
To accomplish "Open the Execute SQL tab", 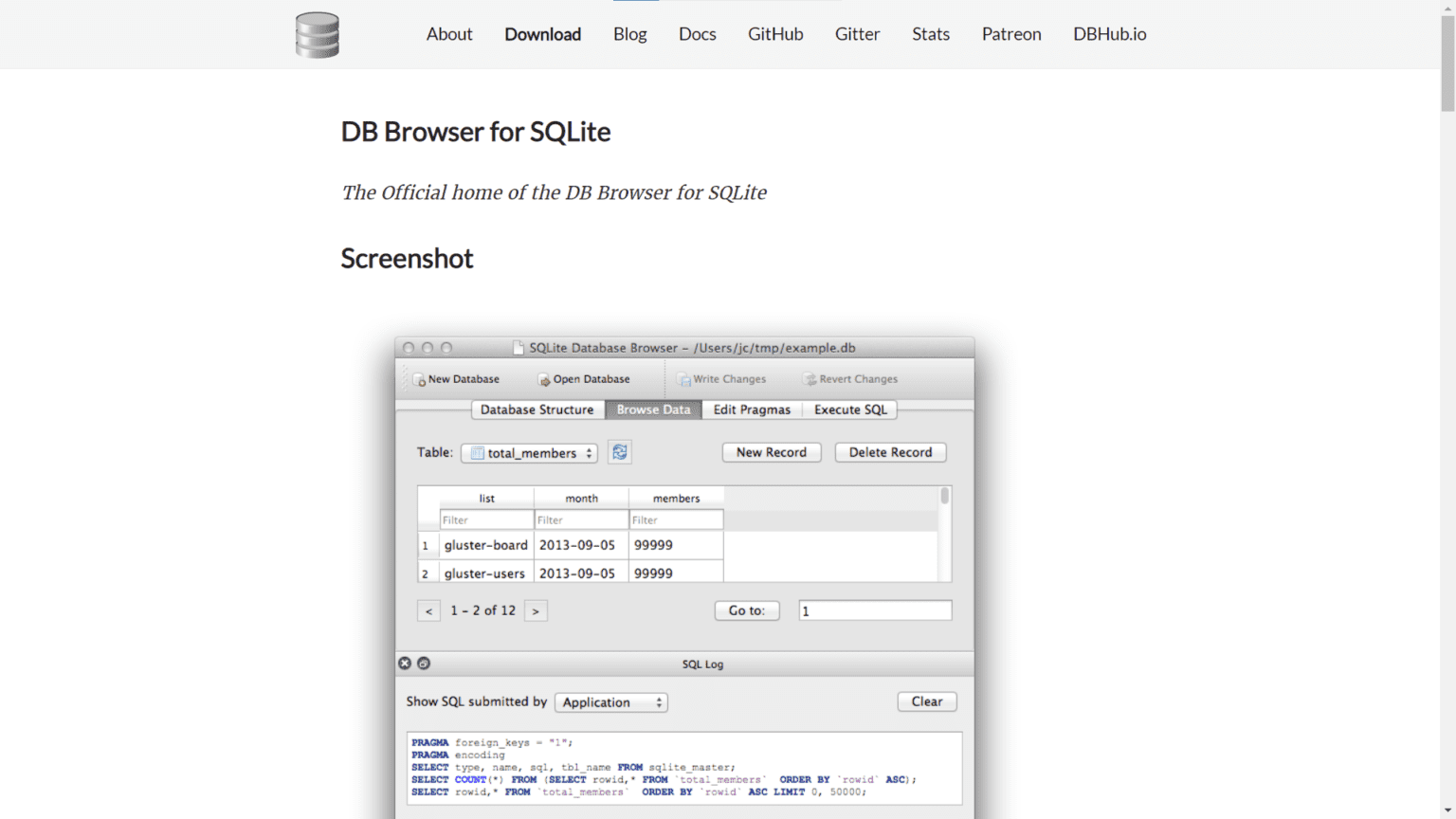I will click(849, 409).
